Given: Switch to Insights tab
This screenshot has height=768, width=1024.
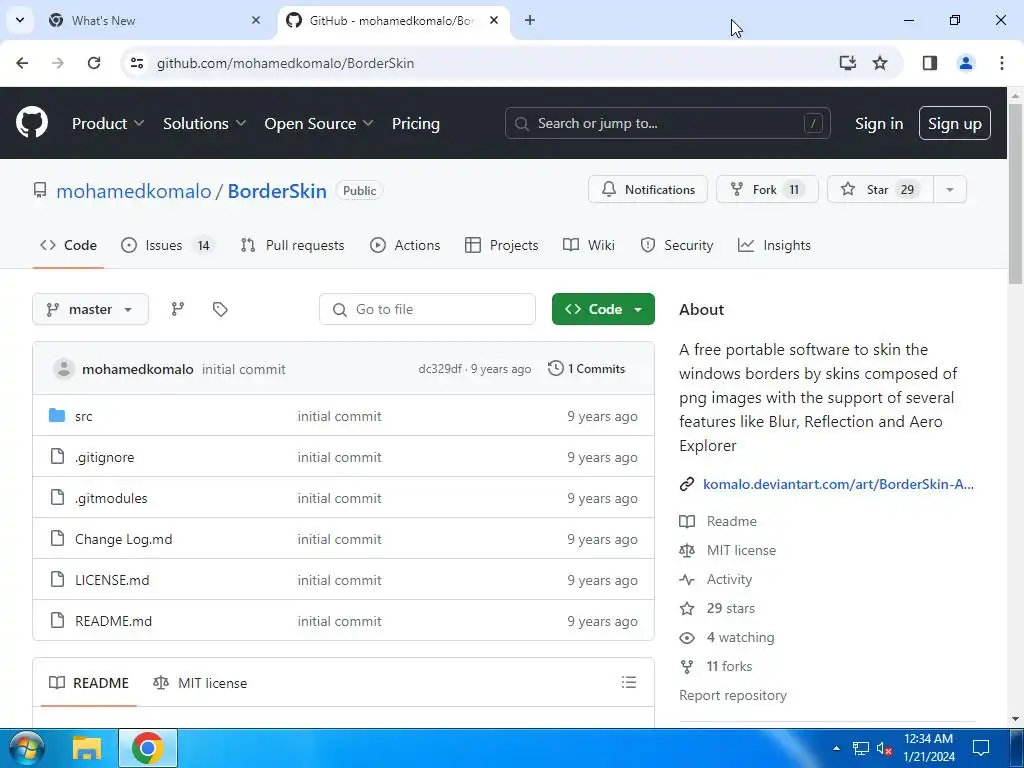Looking at the screenshot, I should coord(775,245).
